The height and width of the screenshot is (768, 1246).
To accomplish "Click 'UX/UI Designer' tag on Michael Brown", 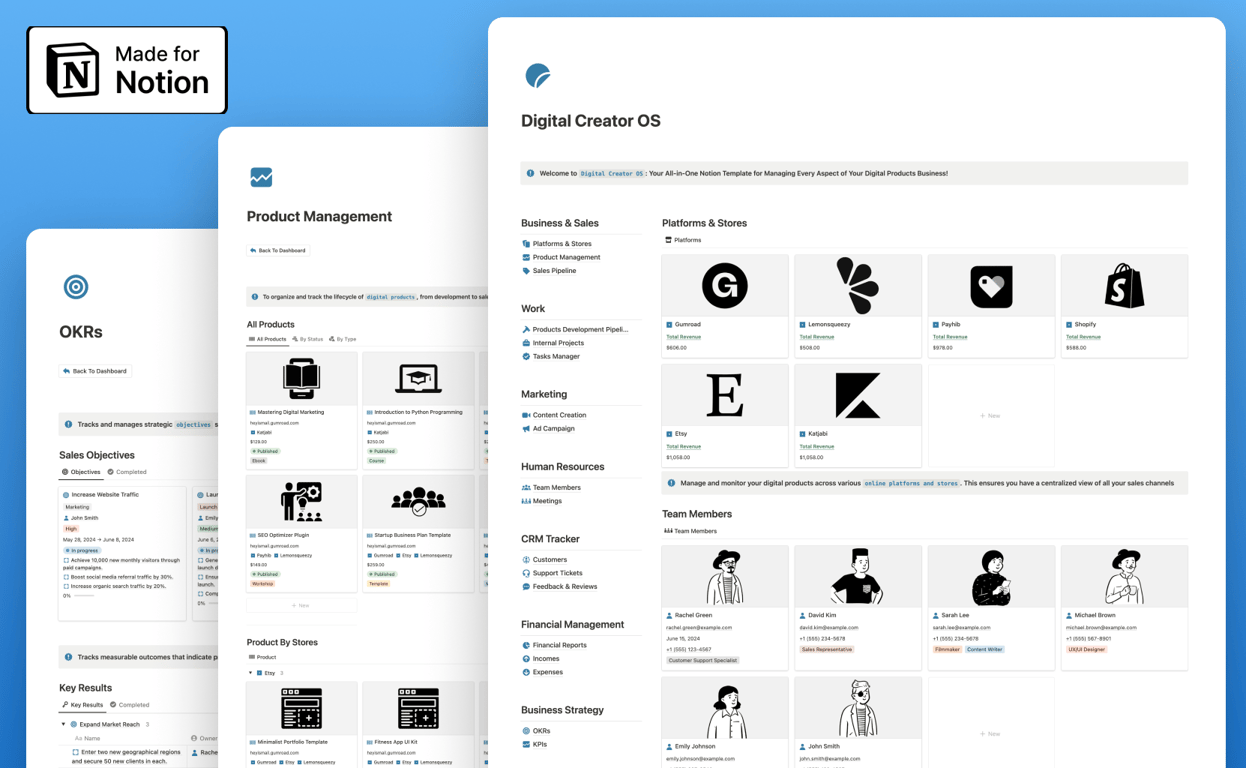I will pos(1087,649).
